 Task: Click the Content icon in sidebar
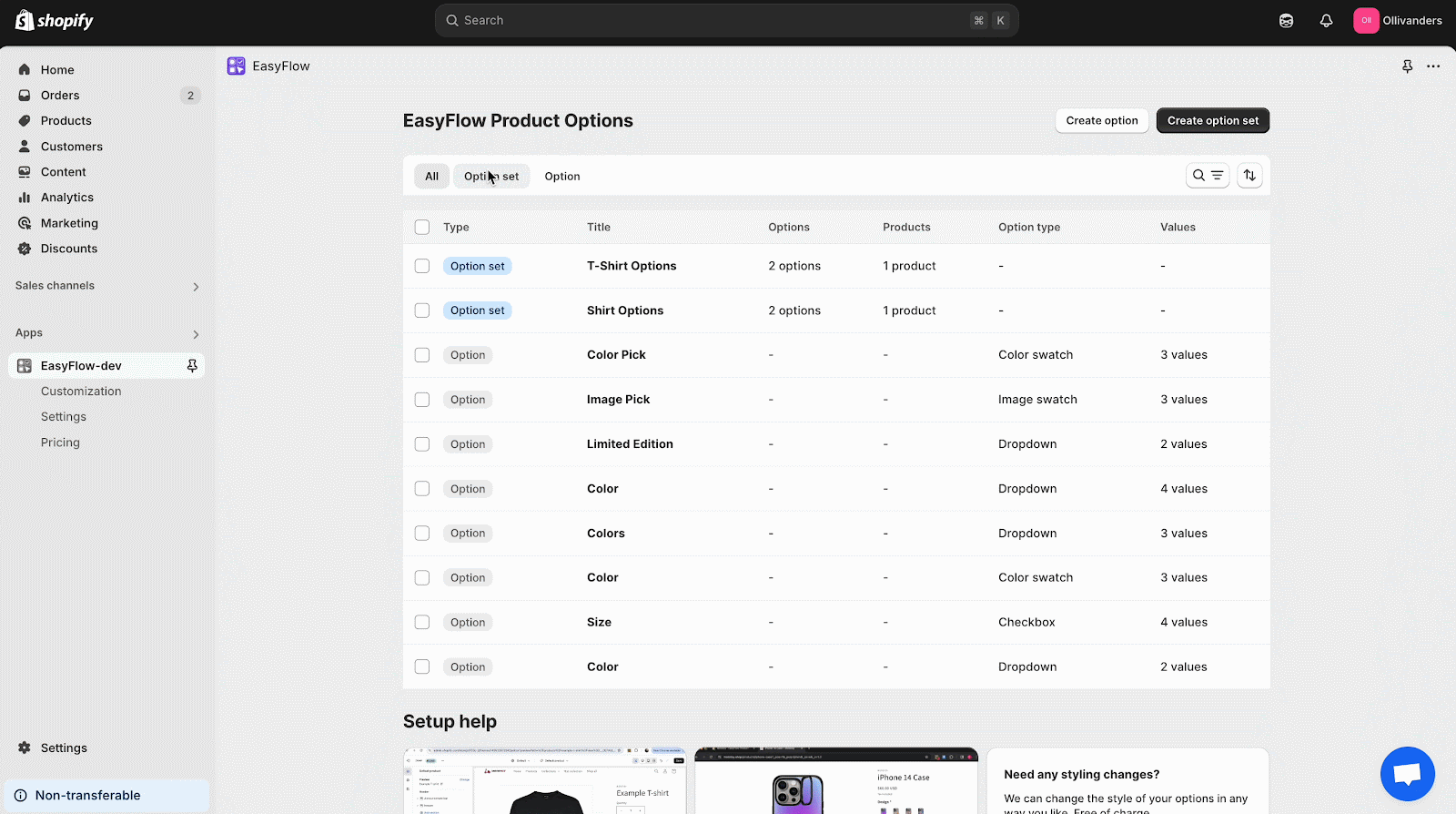click(x=25, y=171)
